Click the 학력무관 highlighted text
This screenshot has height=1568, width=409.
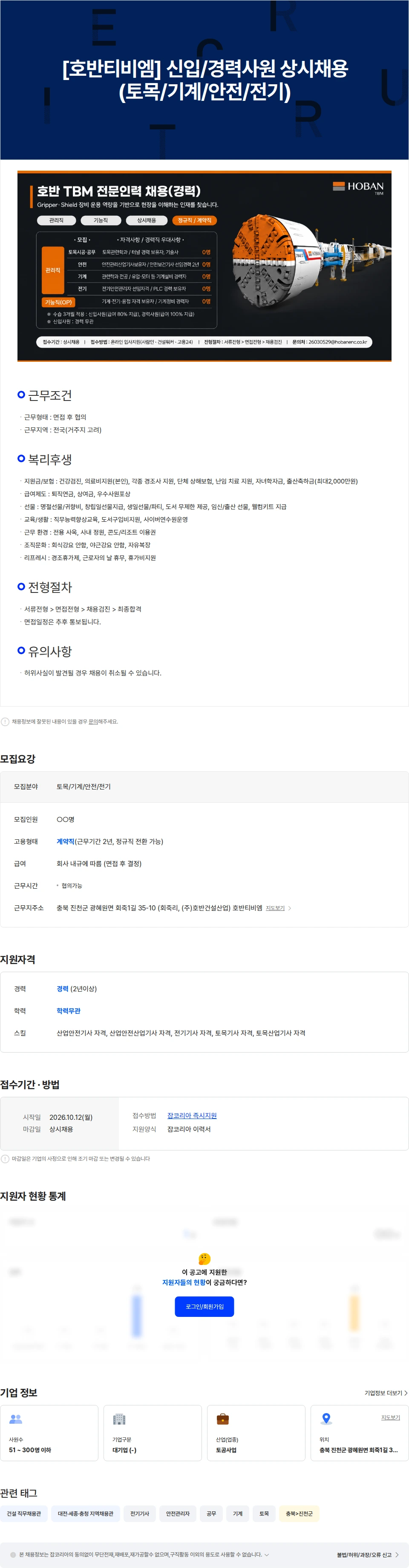[x=68, y=1011]
